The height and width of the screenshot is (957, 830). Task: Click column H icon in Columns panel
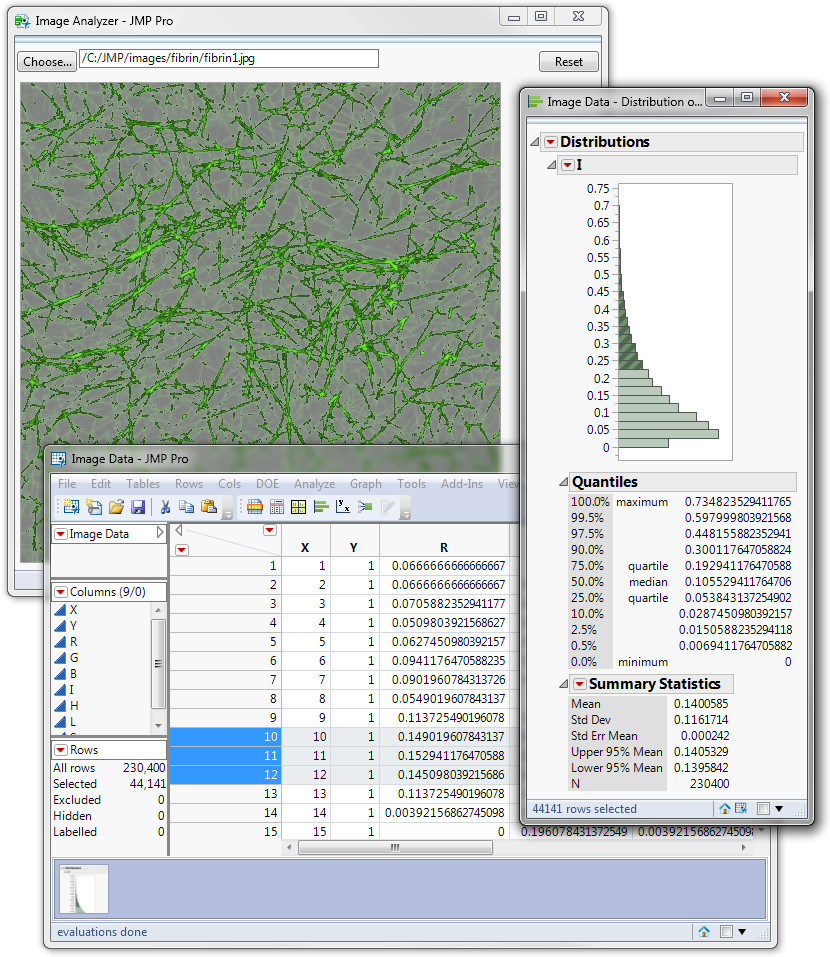pos(60,706)
